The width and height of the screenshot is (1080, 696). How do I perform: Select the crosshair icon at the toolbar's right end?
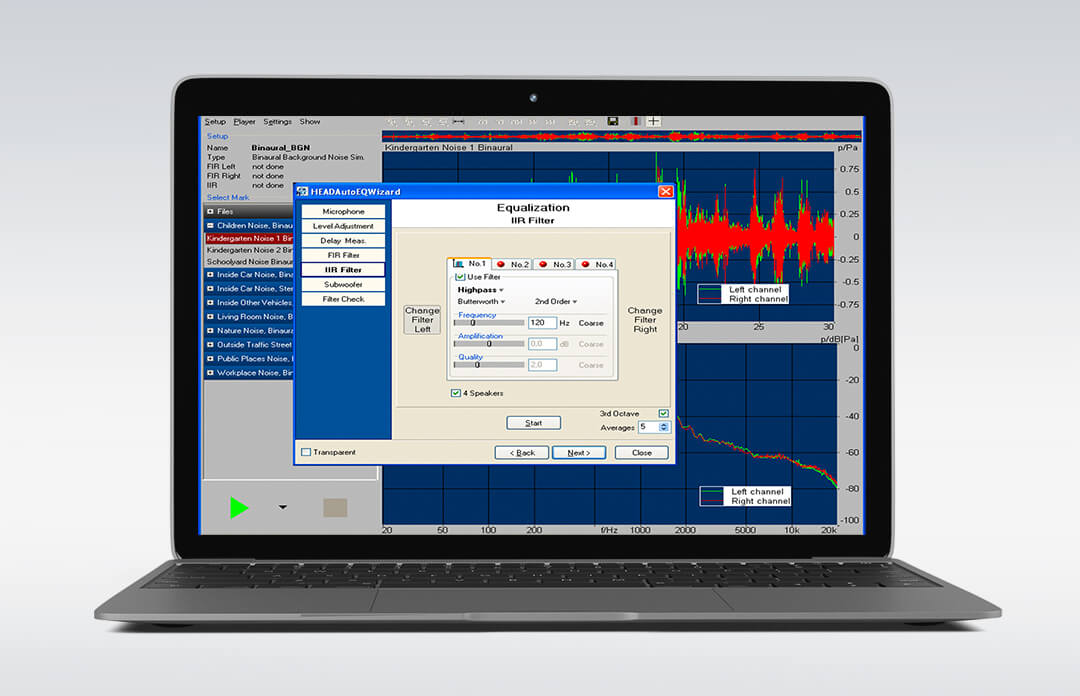[654, 121]
